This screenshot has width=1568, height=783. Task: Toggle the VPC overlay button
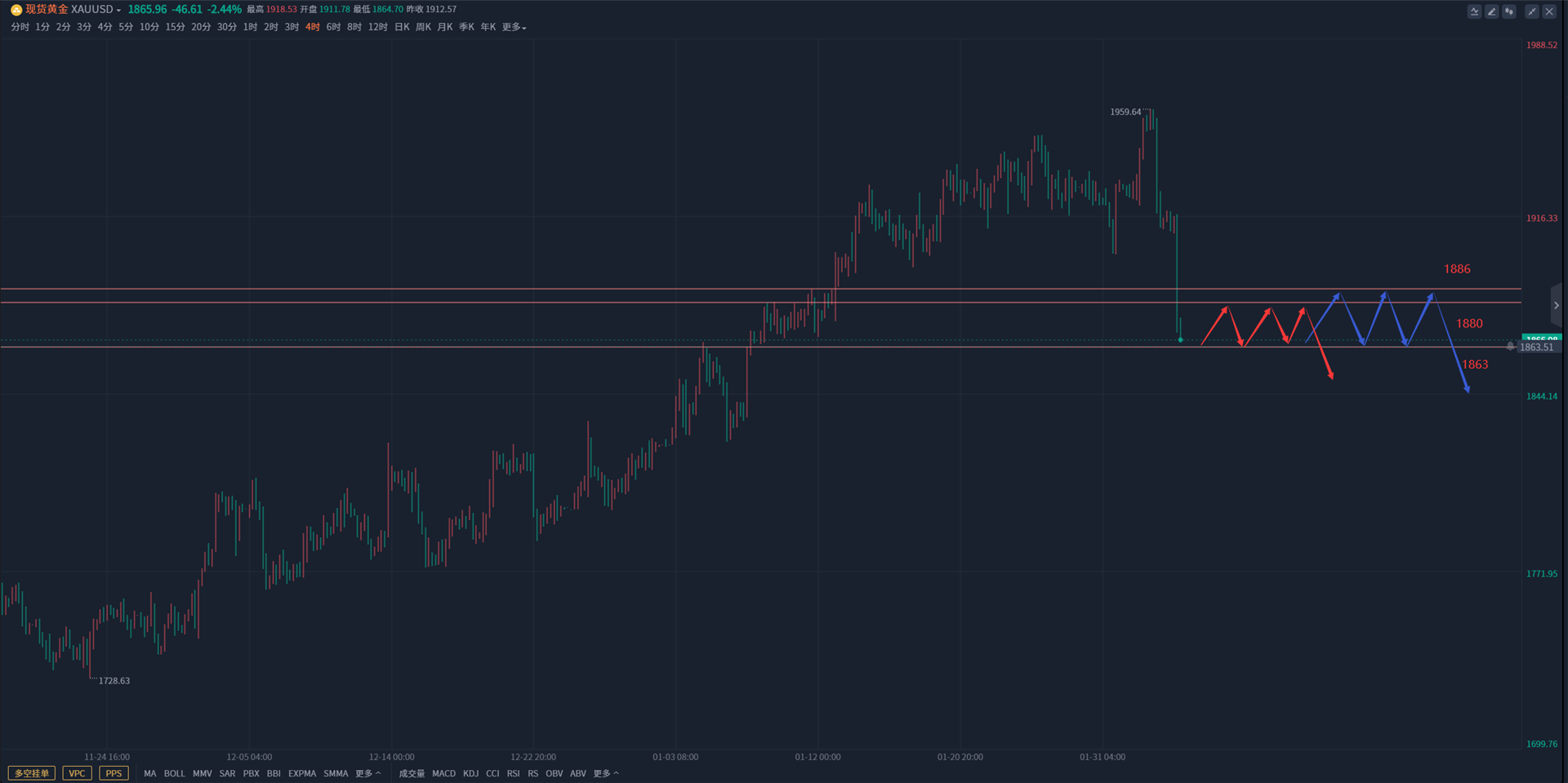pyautogui.click(x=77, y=773)
